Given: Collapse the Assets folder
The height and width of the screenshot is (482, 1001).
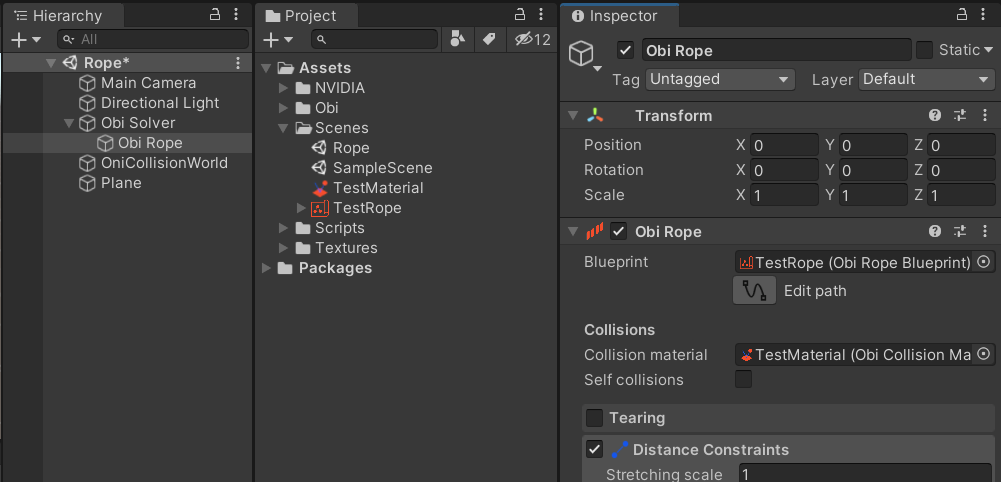Looking at the screenshot, I should coord(266,68).
